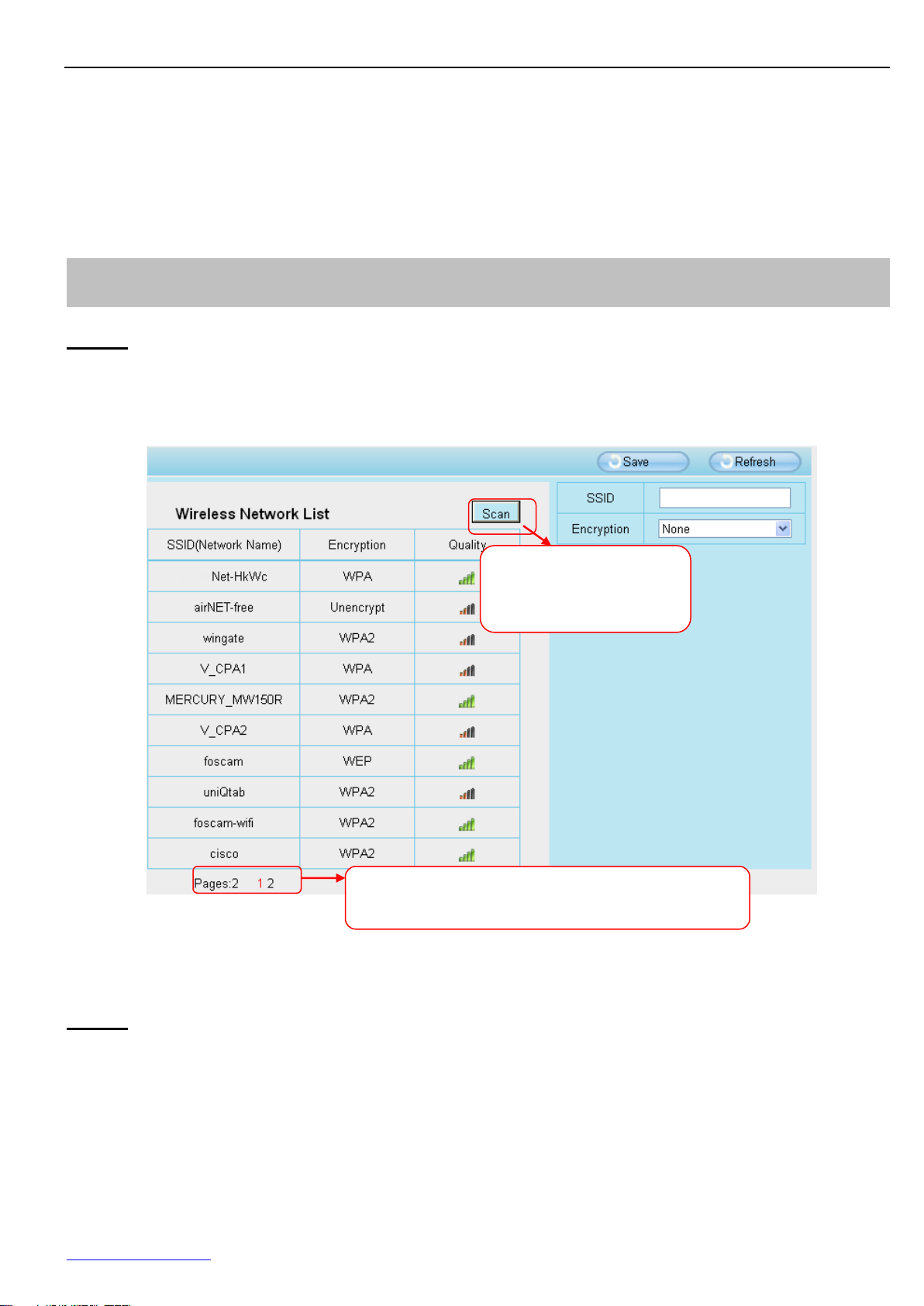
Task: Click signal quality icon for foscam
Action: point(467,763)
